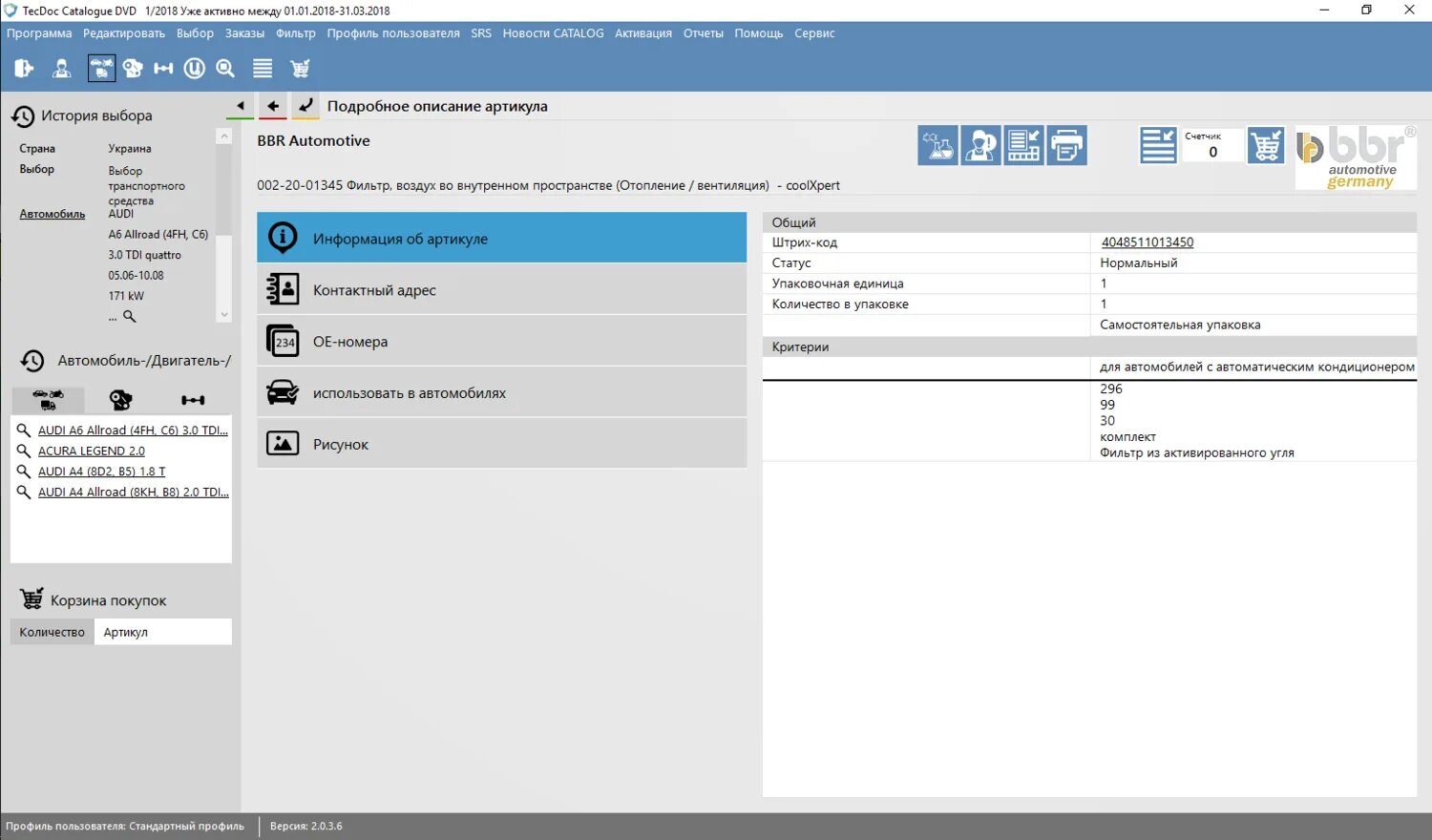The width and height of the screenshot is (1432, 840).
Task: Switch to axle history tab icon
Action: pos(193,400)
